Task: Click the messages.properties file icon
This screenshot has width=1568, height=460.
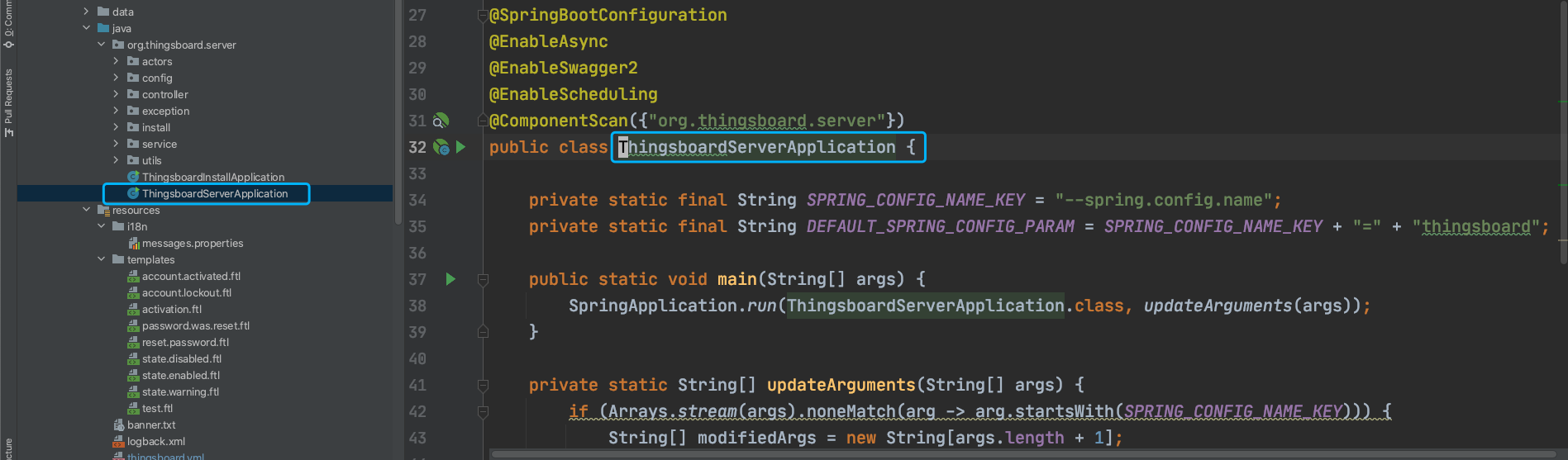Action: (x=133, y=243)
